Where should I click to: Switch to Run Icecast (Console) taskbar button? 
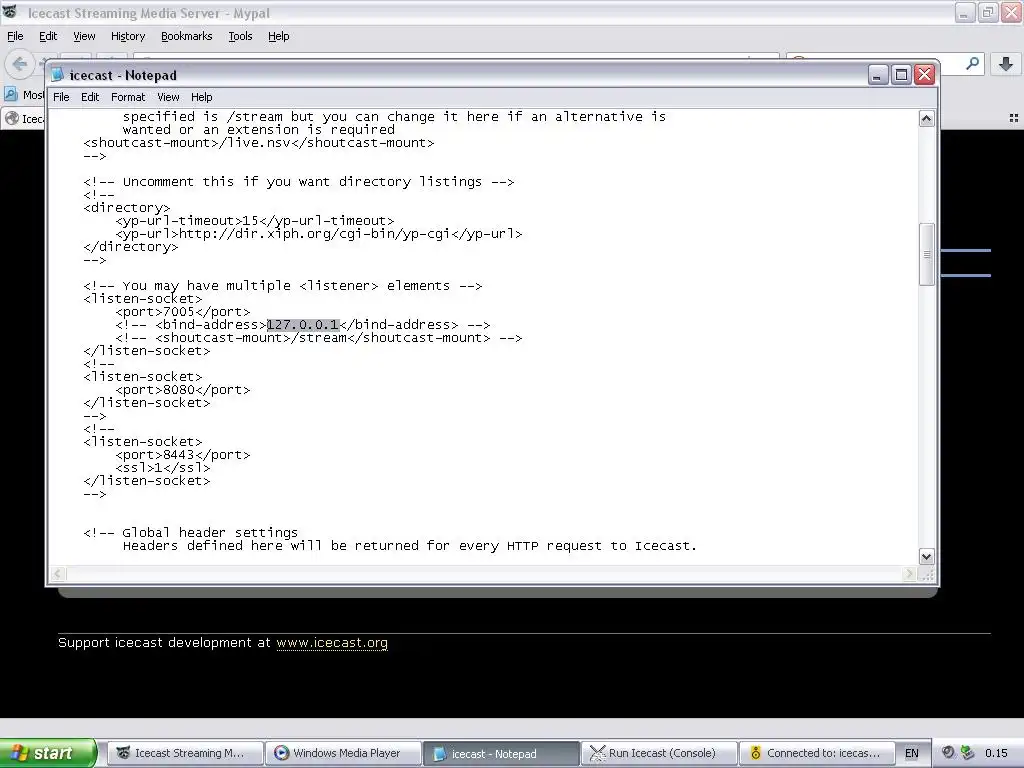(x=658, y=753)
